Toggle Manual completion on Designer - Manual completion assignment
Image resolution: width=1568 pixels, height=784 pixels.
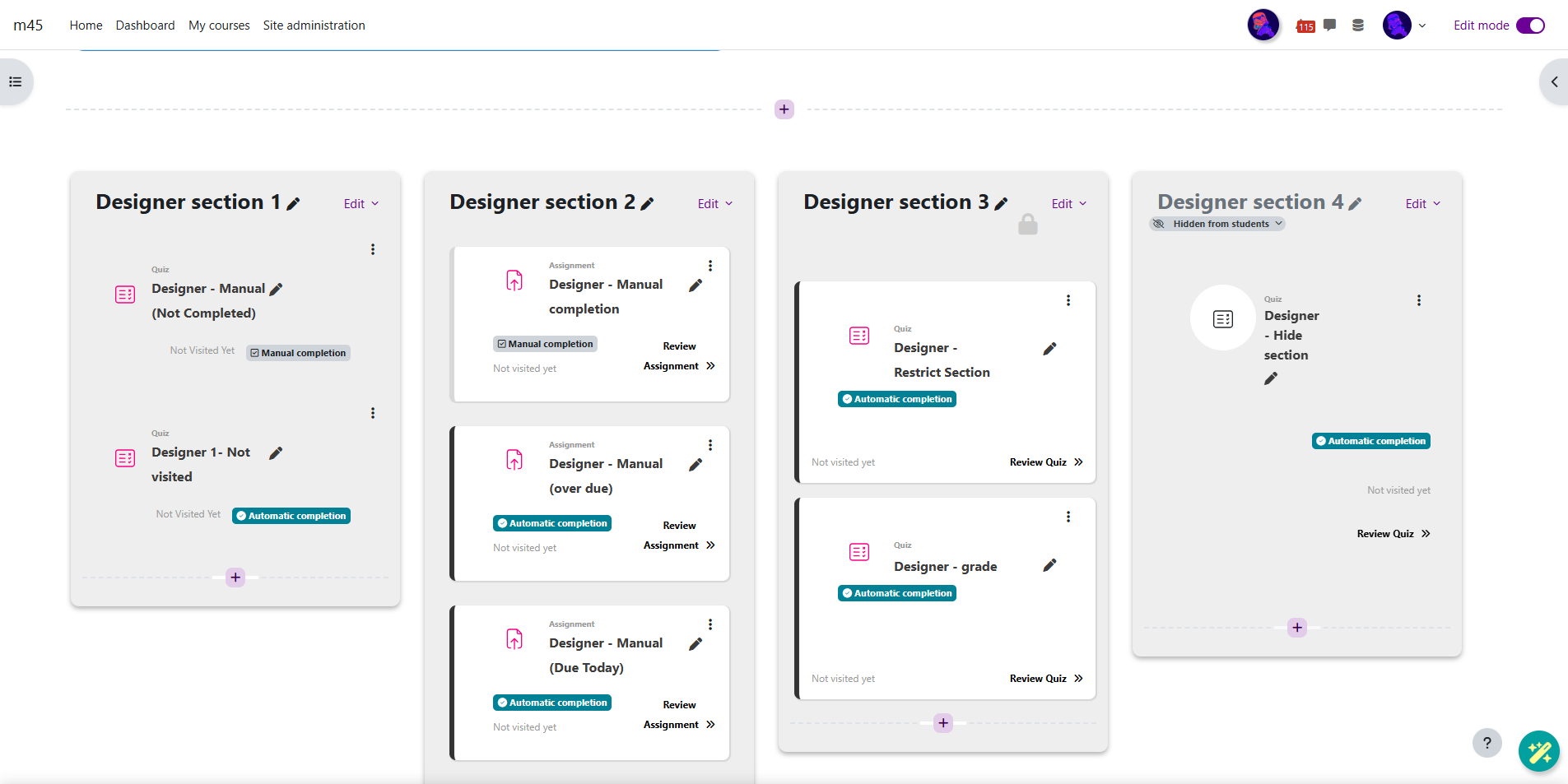[545, 344]
